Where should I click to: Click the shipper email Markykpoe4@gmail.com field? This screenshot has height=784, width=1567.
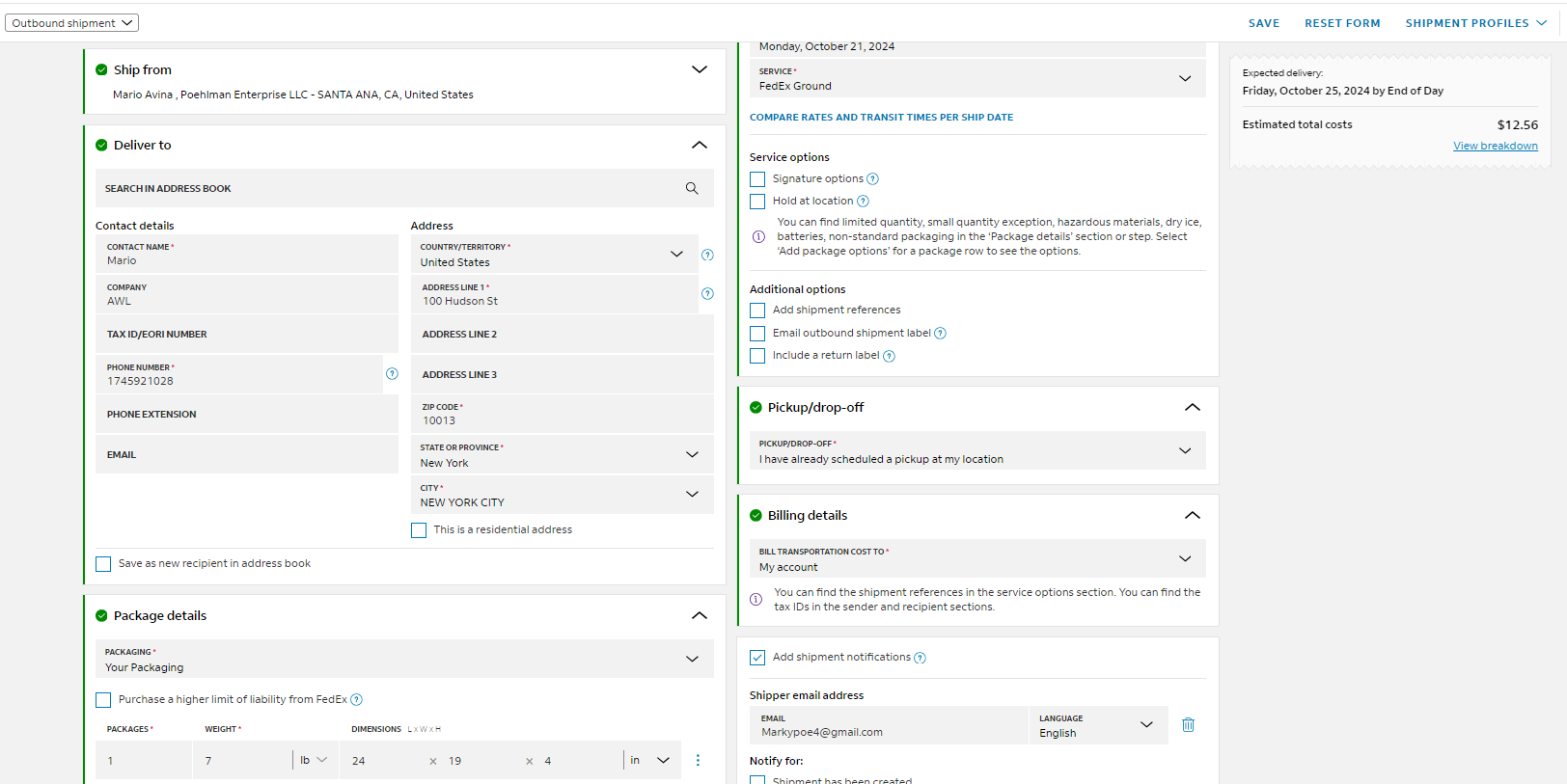pos(889,725)
